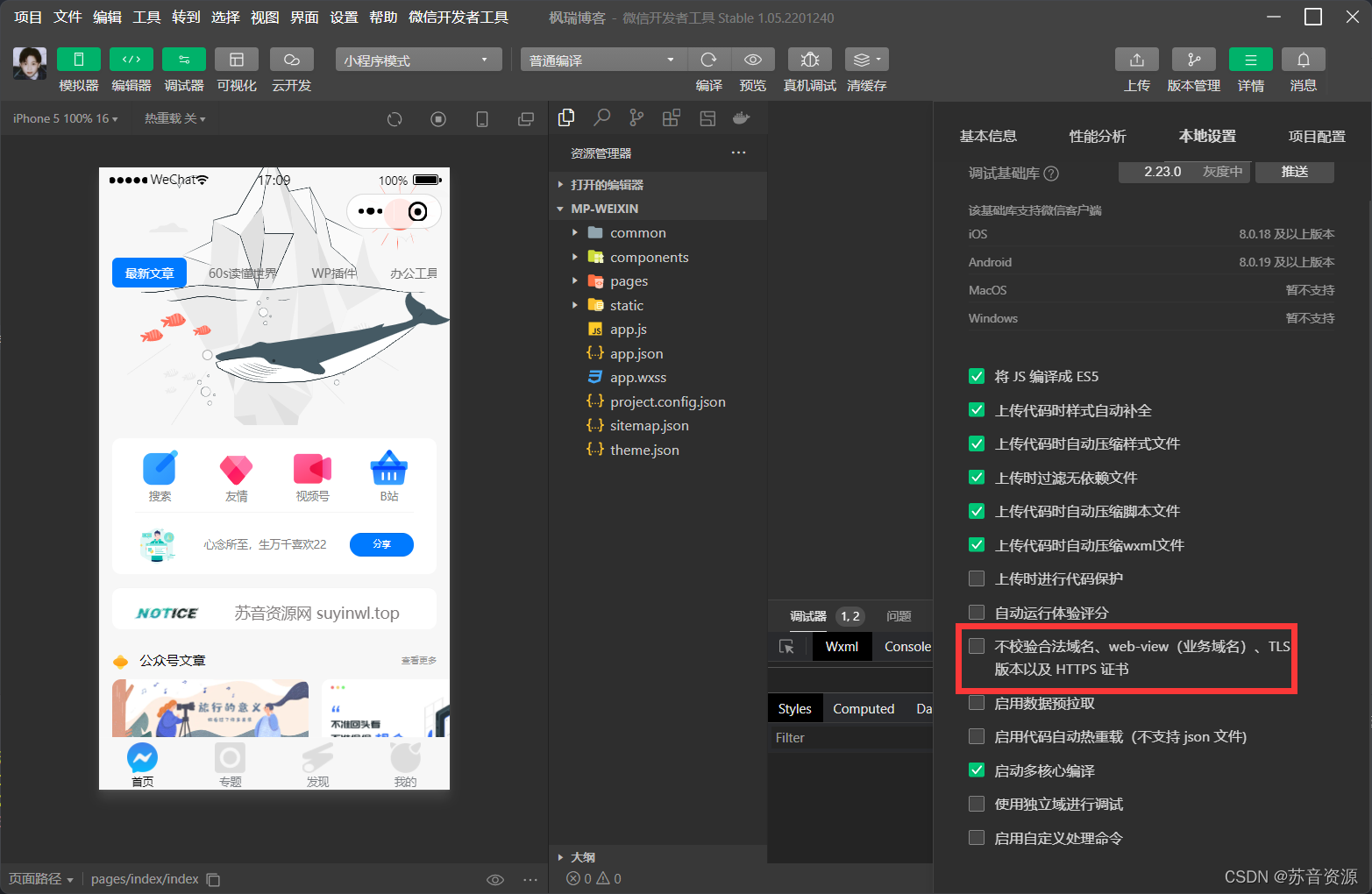Open the 小程序模式 mode dropdown
This screenshot has height=894, width=1372.
418,60
